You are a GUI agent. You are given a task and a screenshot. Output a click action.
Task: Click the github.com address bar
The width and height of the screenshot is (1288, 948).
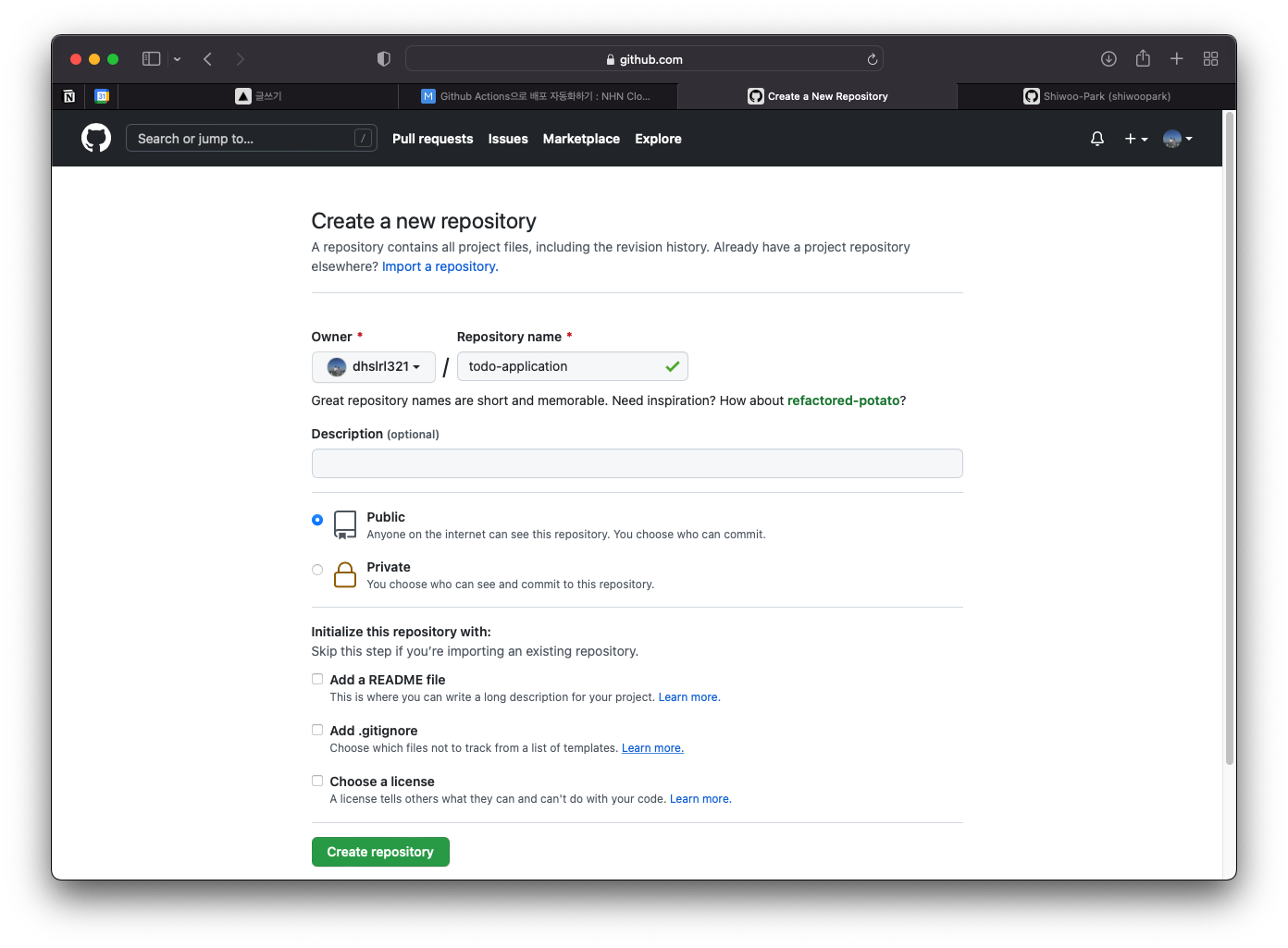(644, 59)
